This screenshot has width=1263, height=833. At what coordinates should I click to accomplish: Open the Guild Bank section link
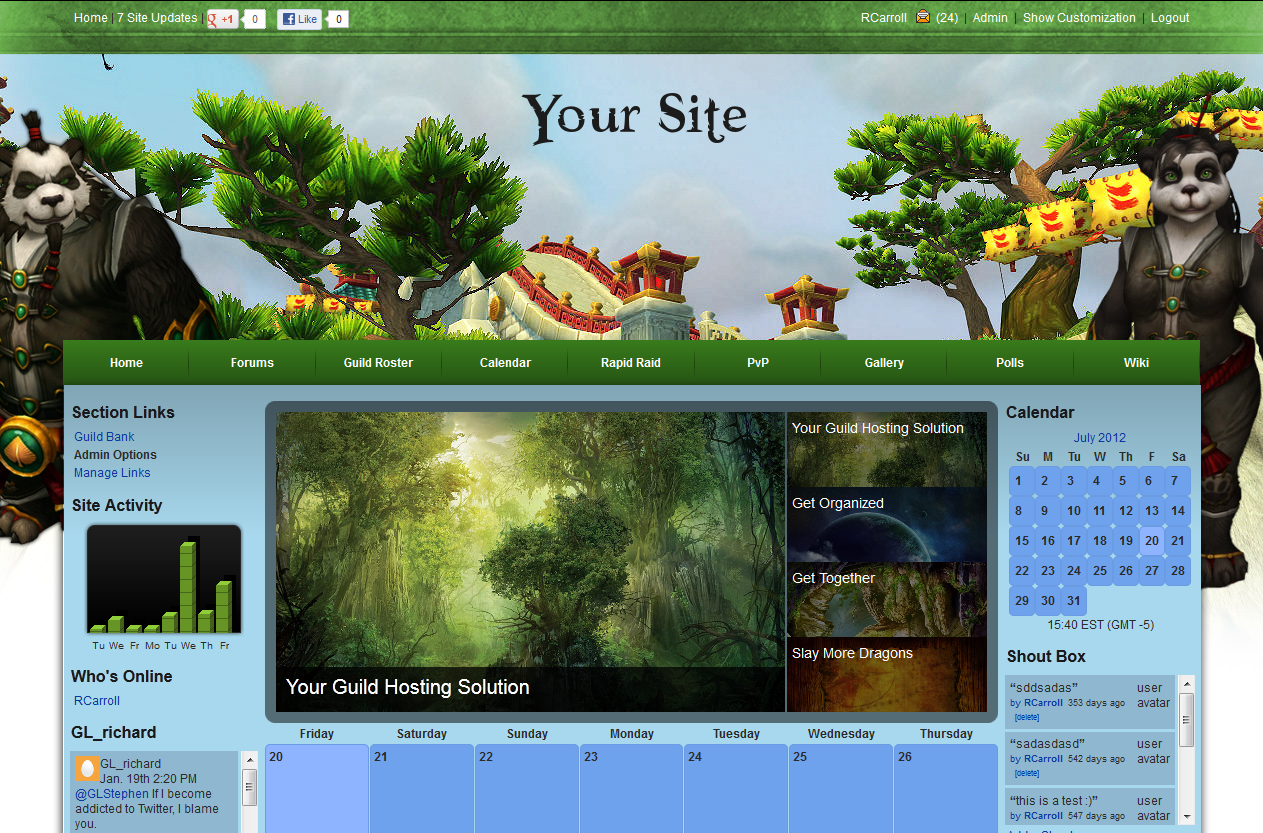tap(104, 437)
